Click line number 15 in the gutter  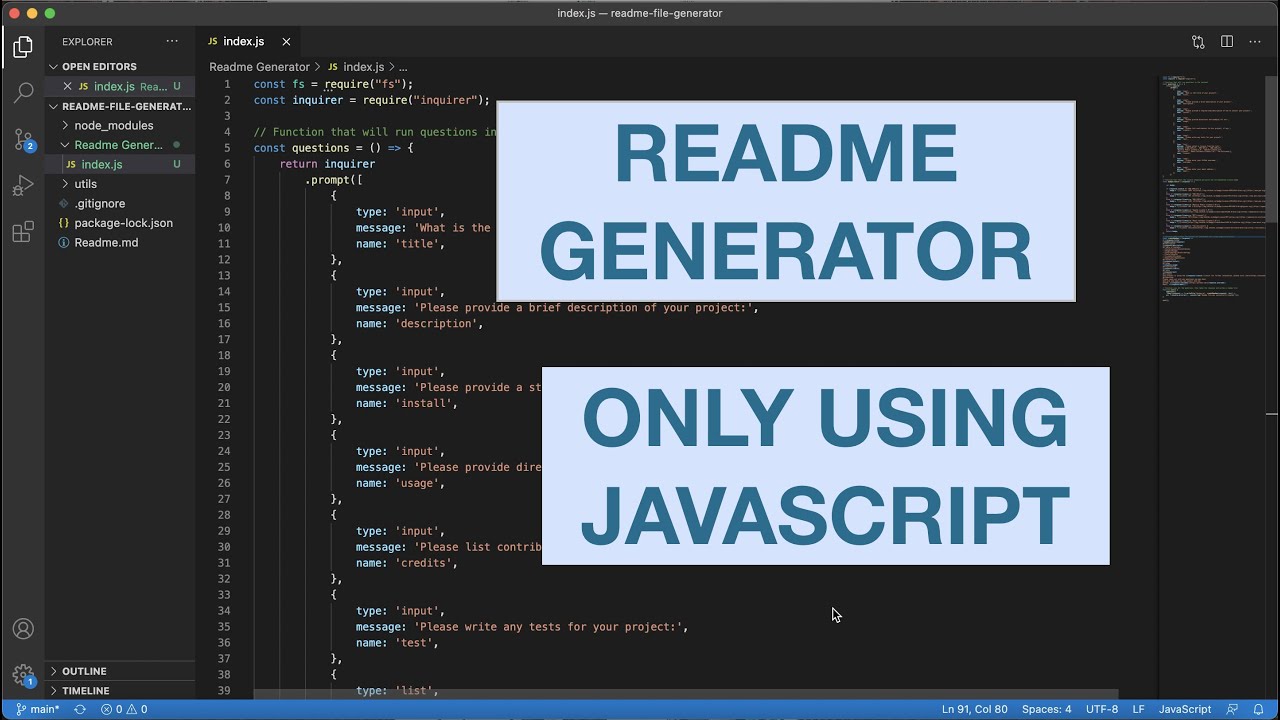pyautogui.click(x=224, y=307)
